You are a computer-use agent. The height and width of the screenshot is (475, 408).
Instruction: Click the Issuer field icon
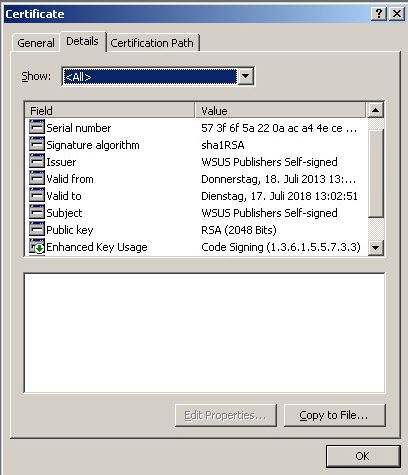37,161
